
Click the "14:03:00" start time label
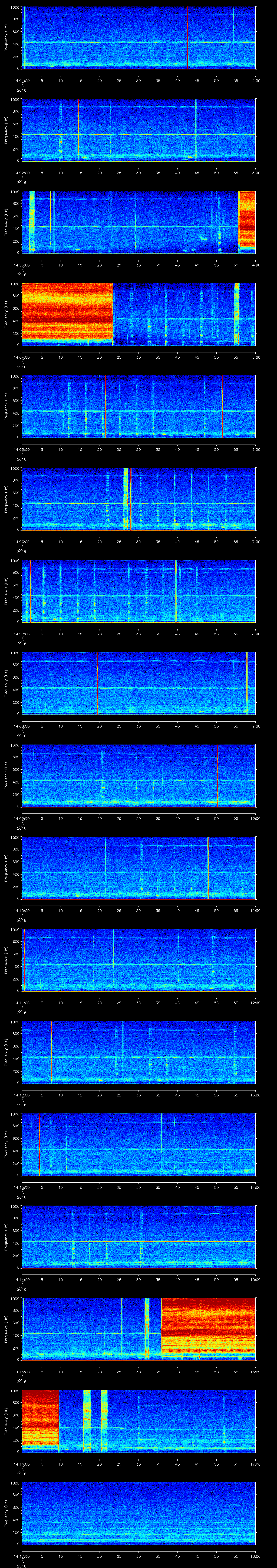coord(22,265)
